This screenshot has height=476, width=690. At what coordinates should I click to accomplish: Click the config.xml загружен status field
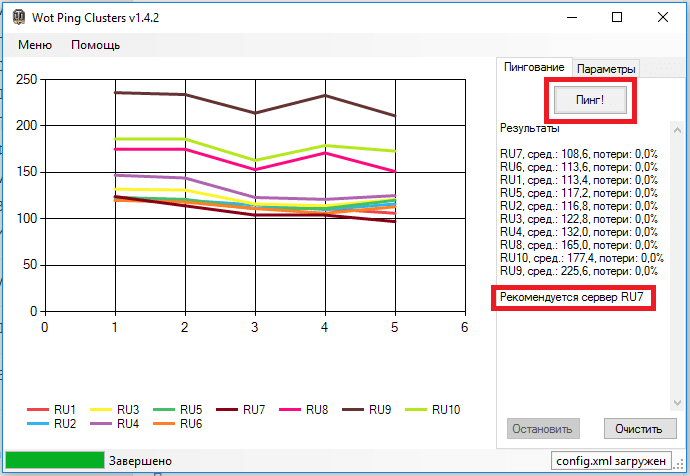611,461
